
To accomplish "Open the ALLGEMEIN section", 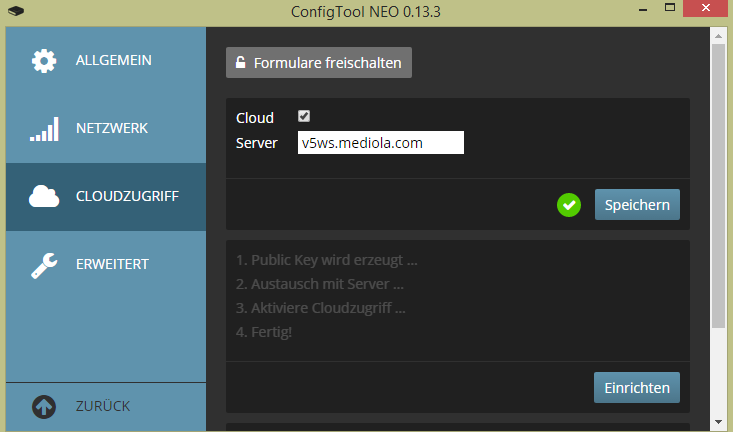I will [x=114, y=60].
